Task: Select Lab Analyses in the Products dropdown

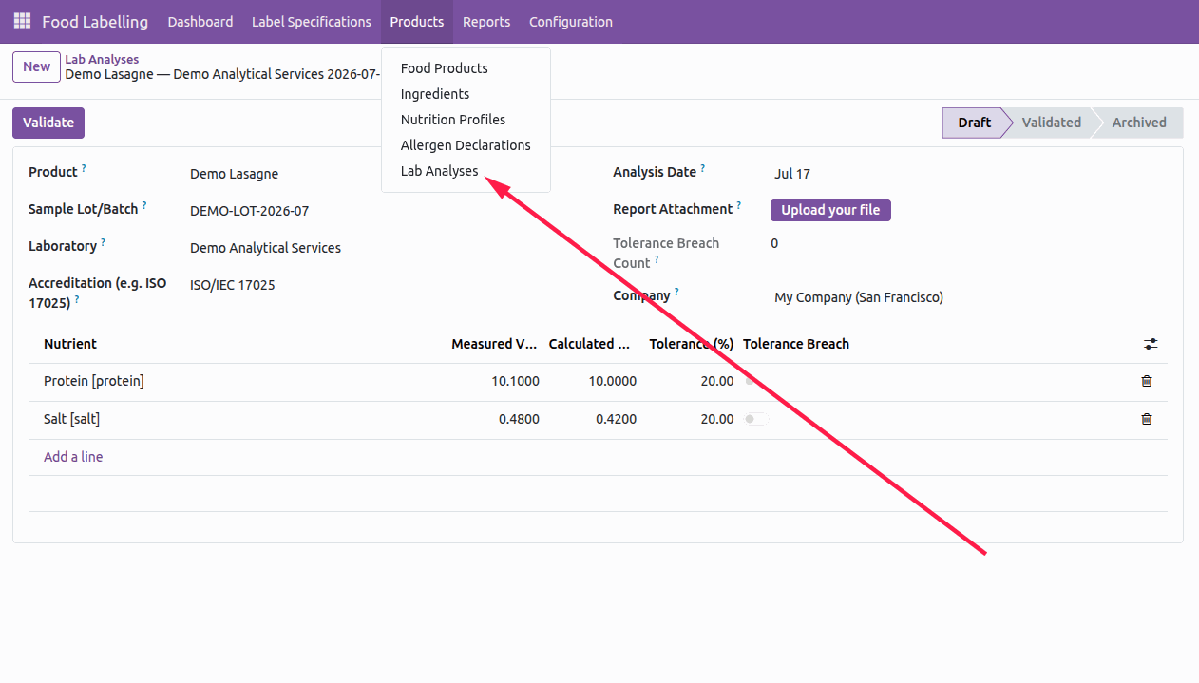Action: tap(440, 171)
